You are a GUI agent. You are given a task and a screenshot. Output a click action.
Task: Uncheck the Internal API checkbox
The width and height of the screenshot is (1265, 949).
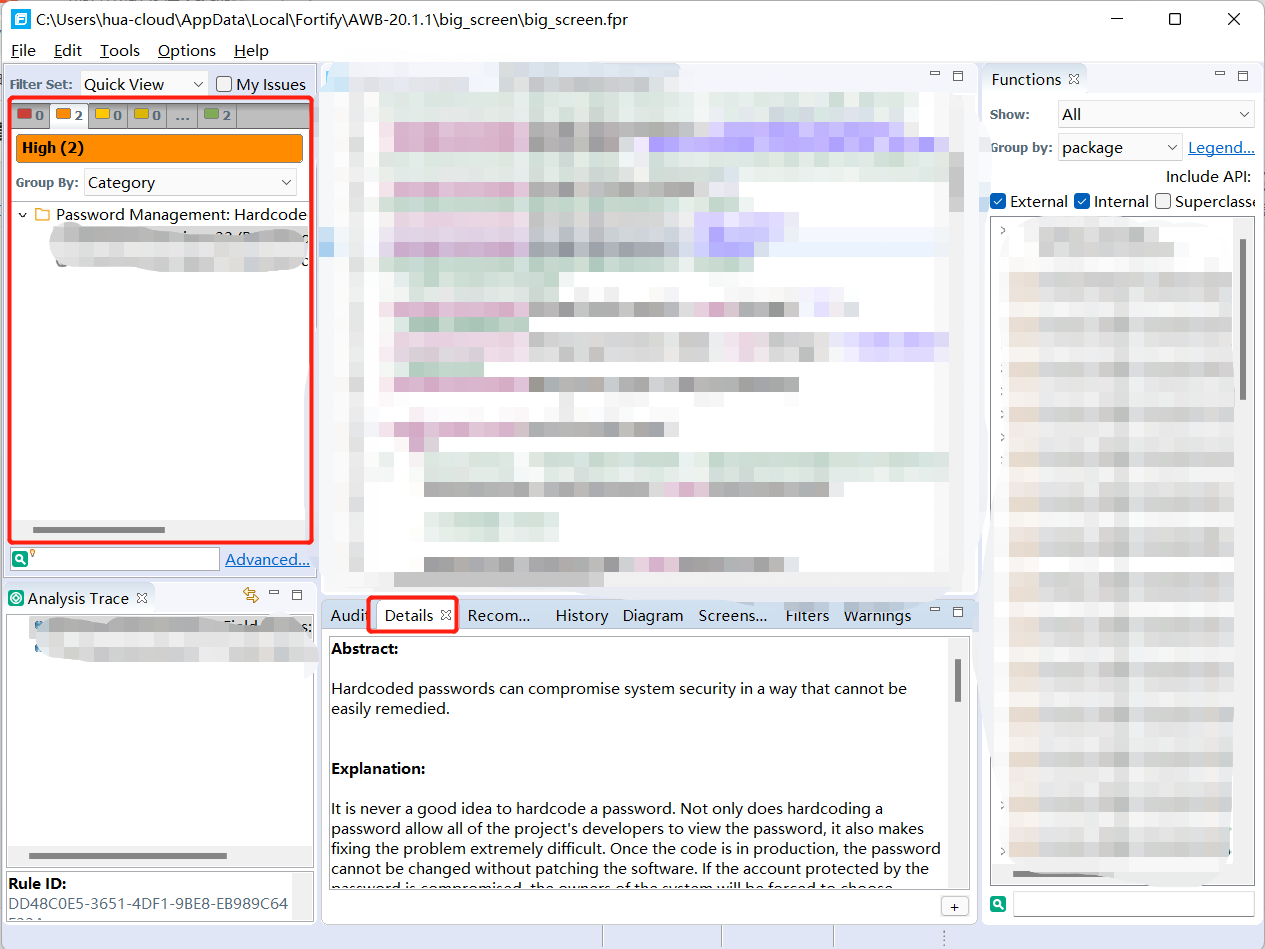(1082, 201)
